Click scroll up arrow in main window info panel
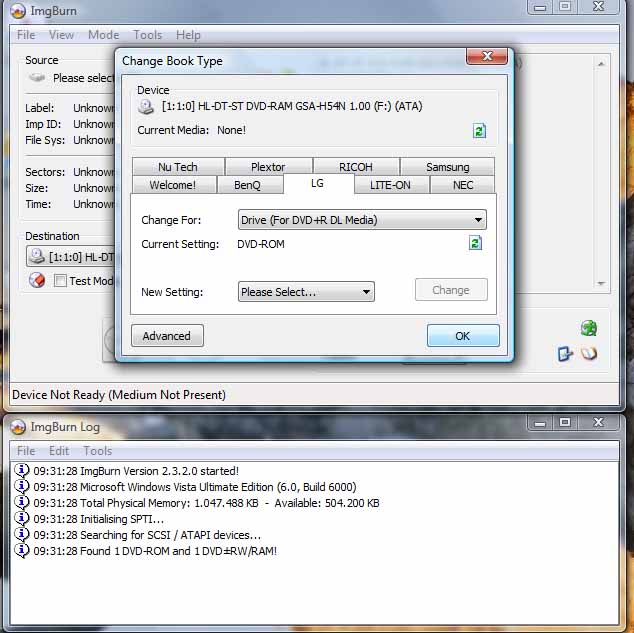This screenshot has width=634, height=633. (601, 64)
